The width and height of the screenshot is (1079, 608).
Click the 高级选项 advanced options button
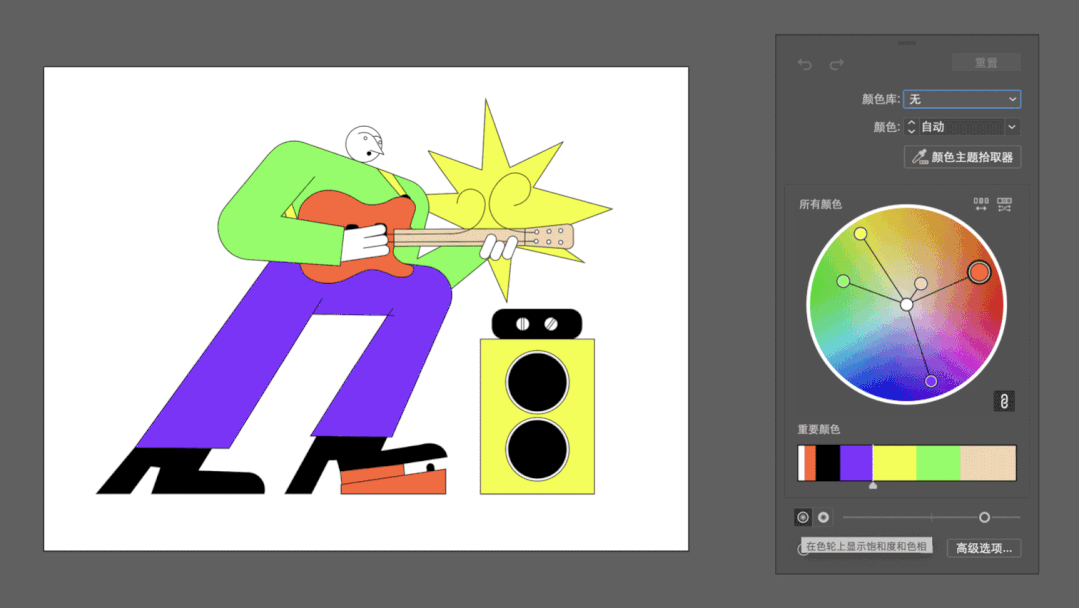pos(983,548)
